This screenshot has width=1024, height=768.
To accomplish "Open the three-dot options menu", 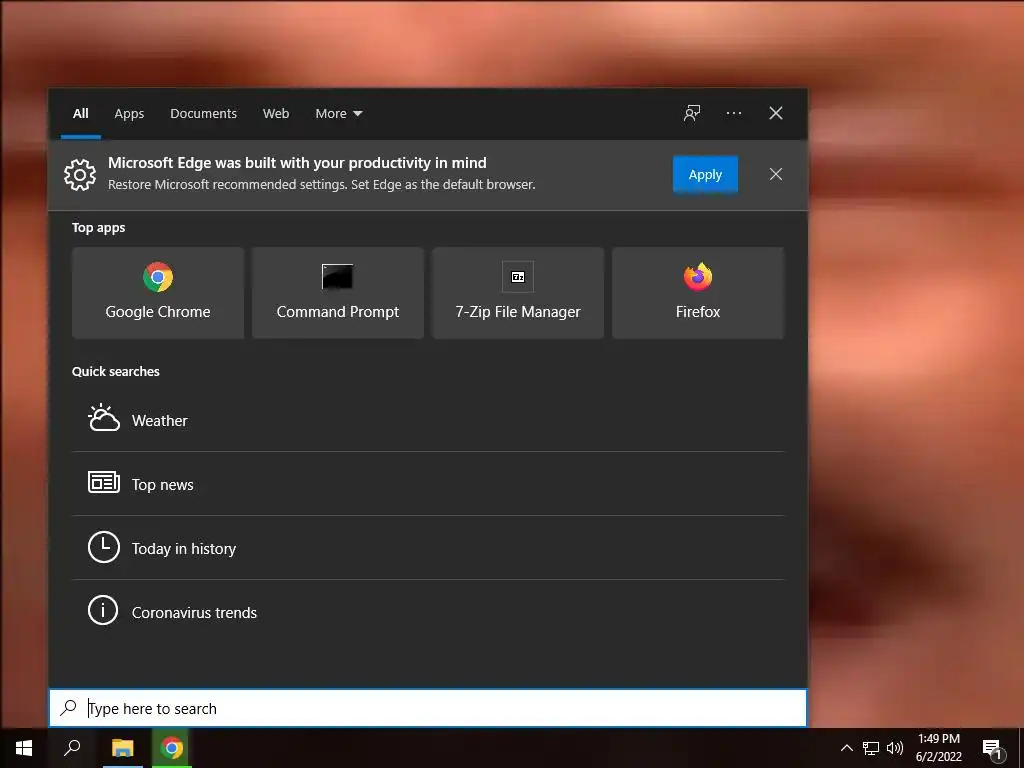I will coord(734,113).
